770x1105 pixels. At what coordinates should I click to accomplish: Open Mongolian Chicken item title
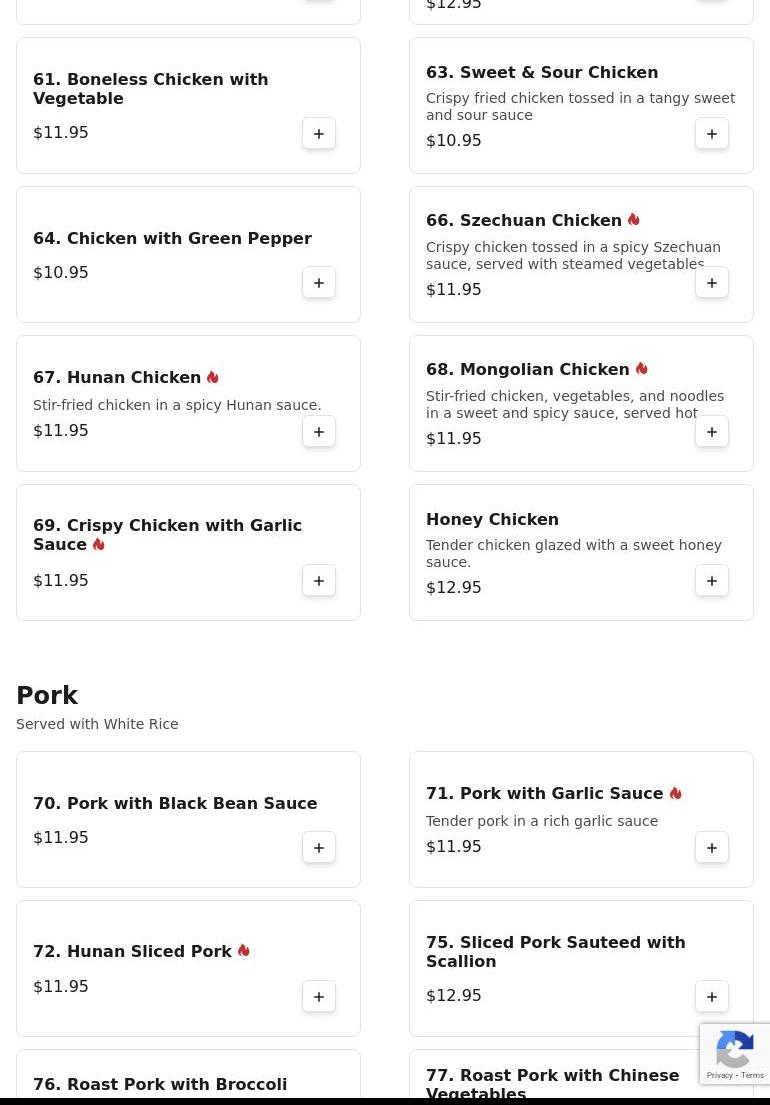point(528,369)
